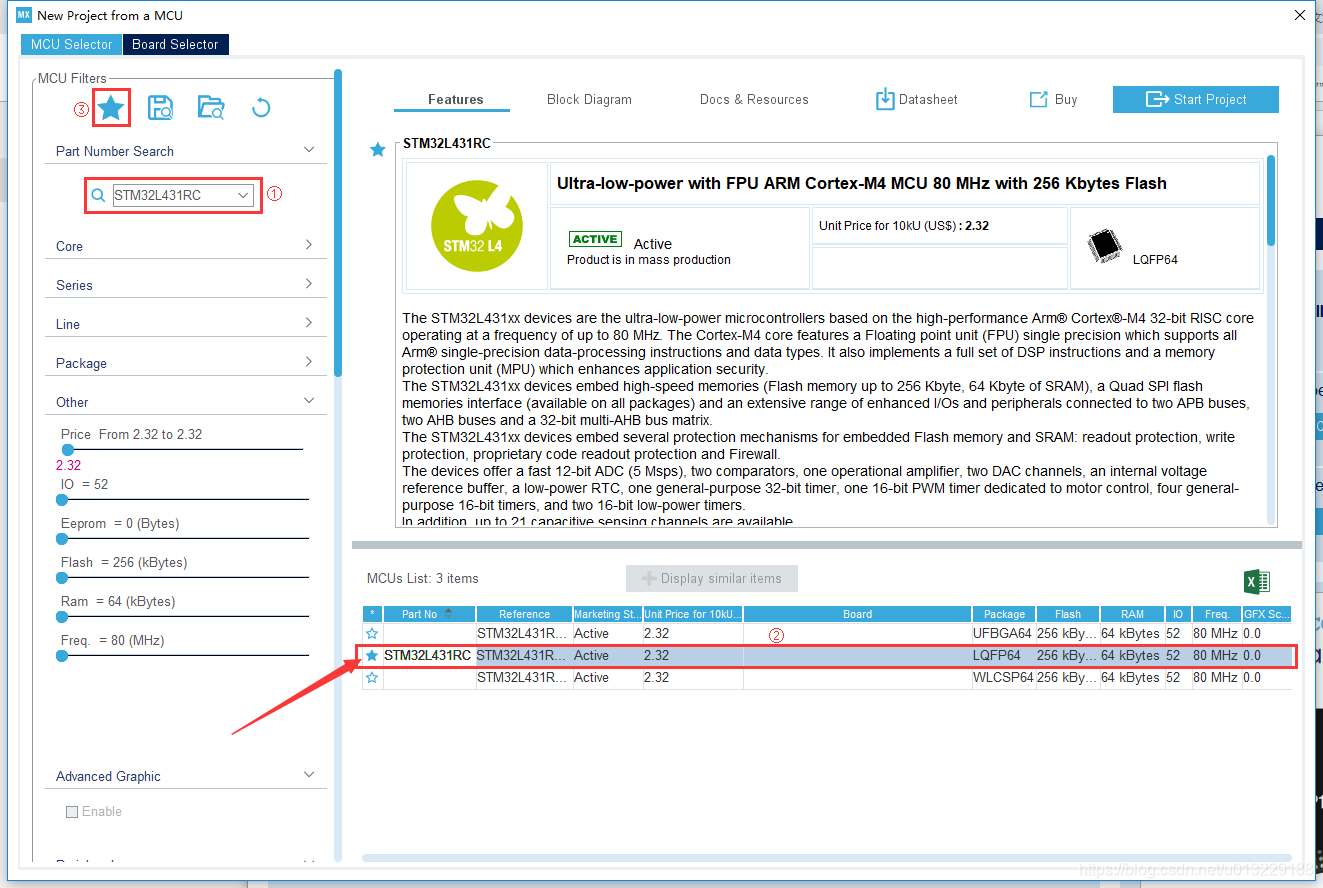The height and width of the screenshot is (888, 1323).
Task: Click the Excel export icon
Action: [1257, 582]
